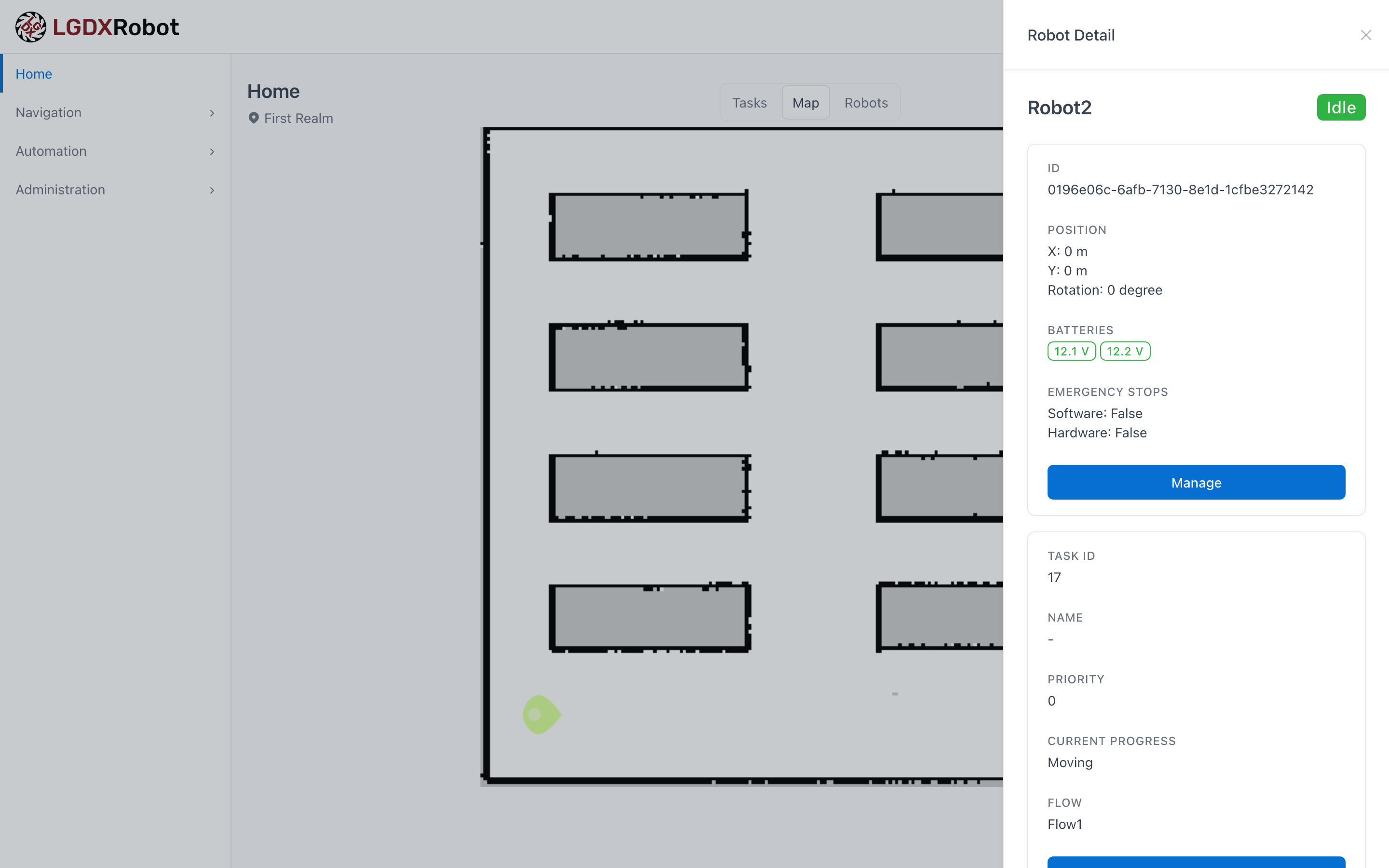Expand the Administration menu chevron
The height and width of the screenshot is (868, 1389).
(x=212, y=190)
